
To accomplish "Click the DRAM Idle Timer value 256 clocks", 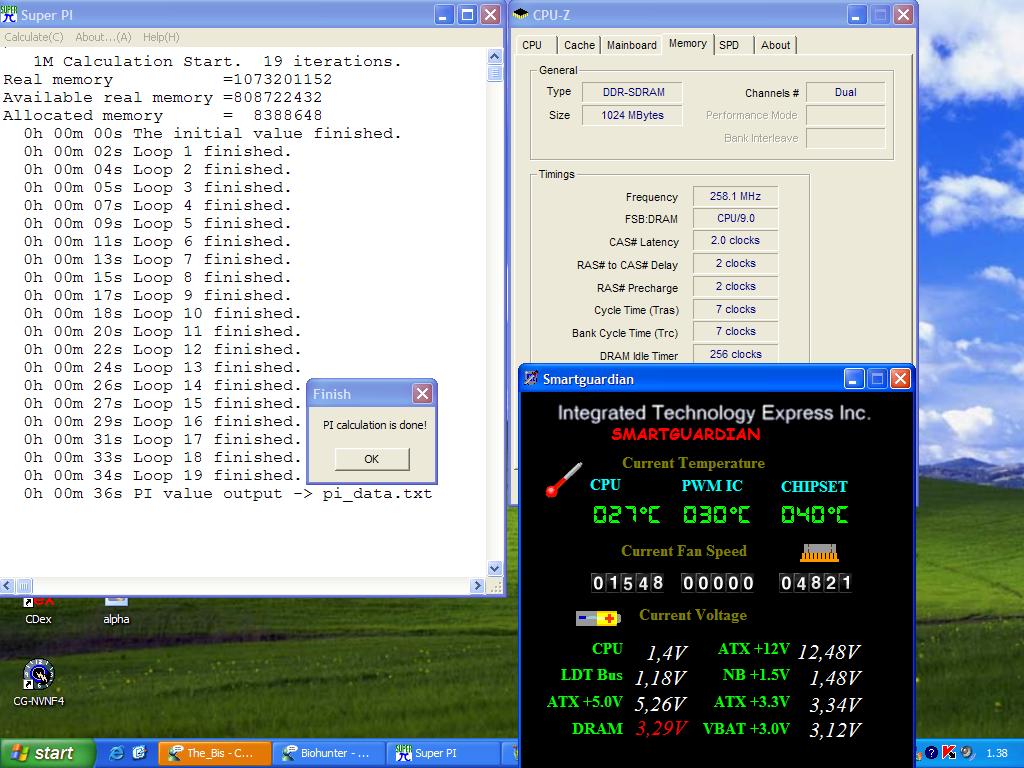I will pyautogui.click(x=735, y=354).
